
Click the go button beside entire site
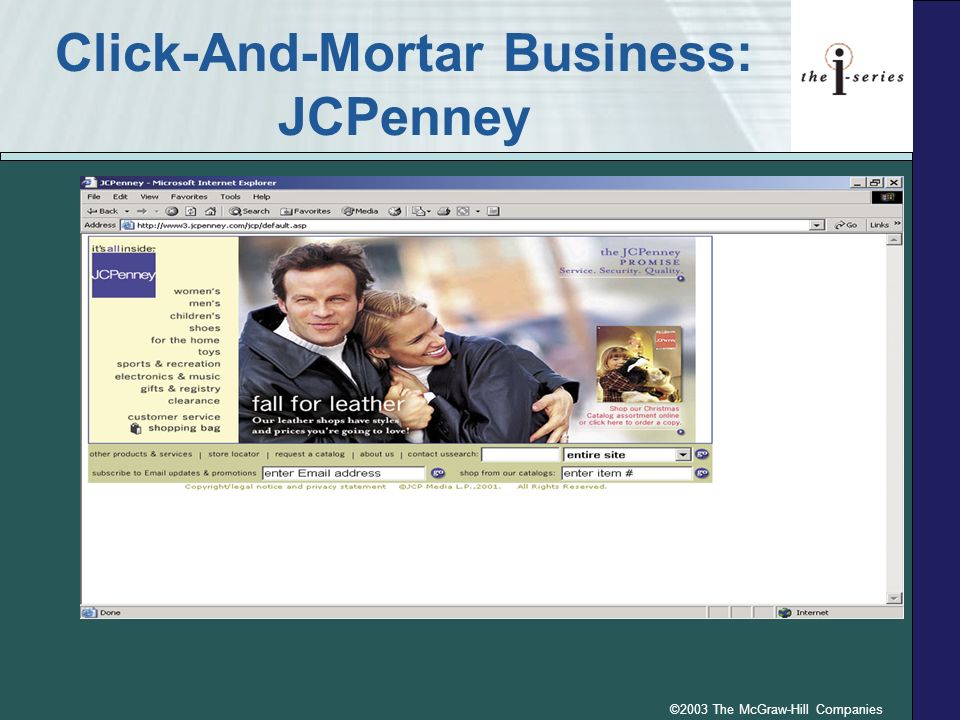click(702, 454)
